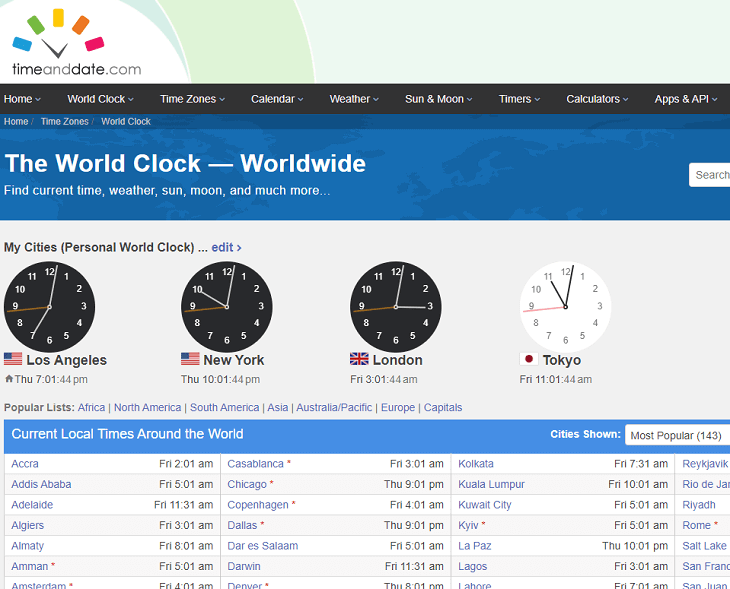The height and width of the screenshot is (589, 730).
Task: Open the North America popular list
Action: (x=147, y=407)
